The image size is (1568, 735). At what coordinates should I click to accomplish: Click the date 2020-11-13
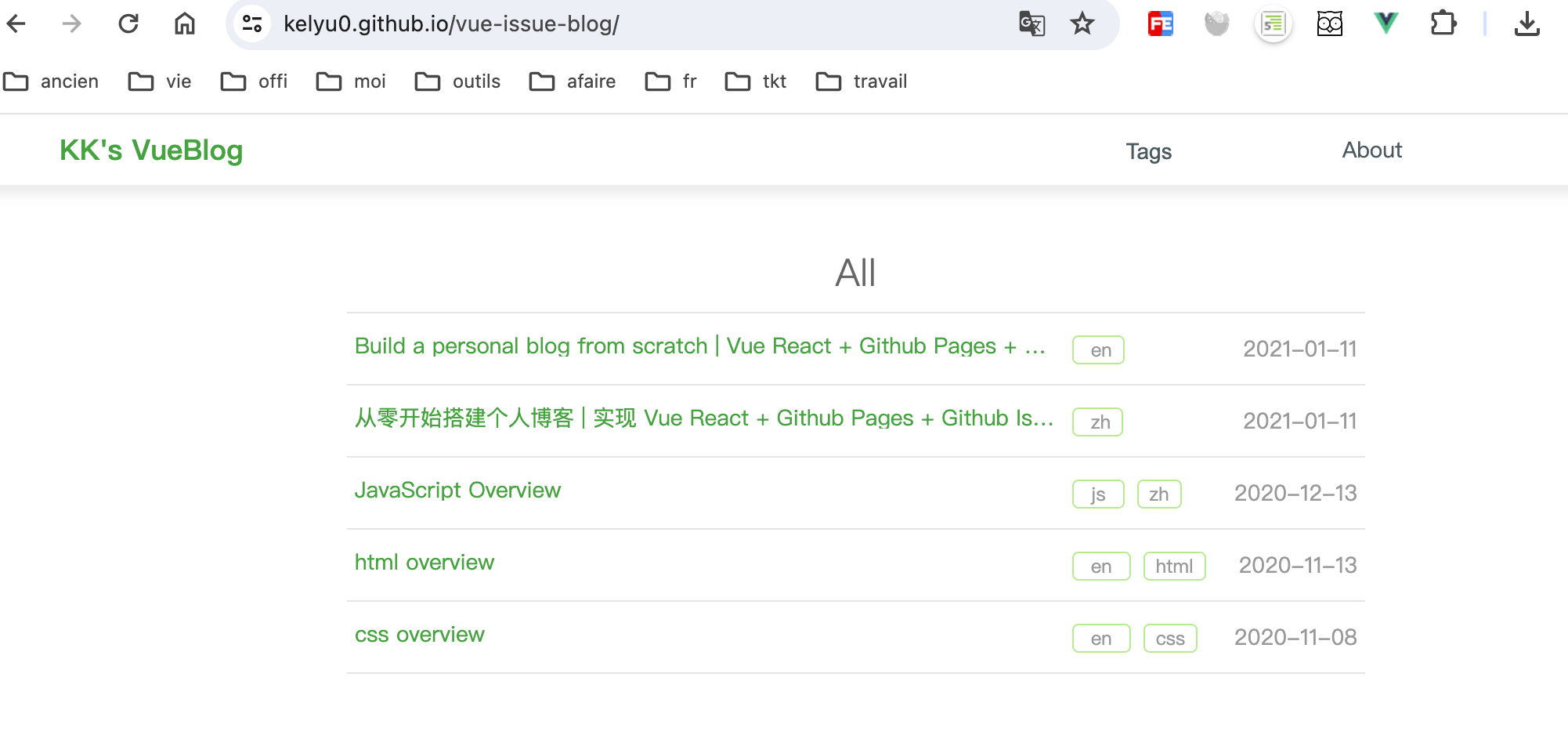click(1298, 565)
